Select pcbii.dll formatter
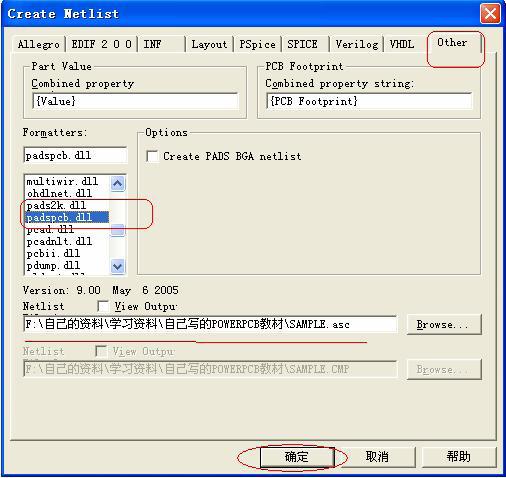Image resolution: width=506 pixels, height=478 pixels. (x=67, y=253)
